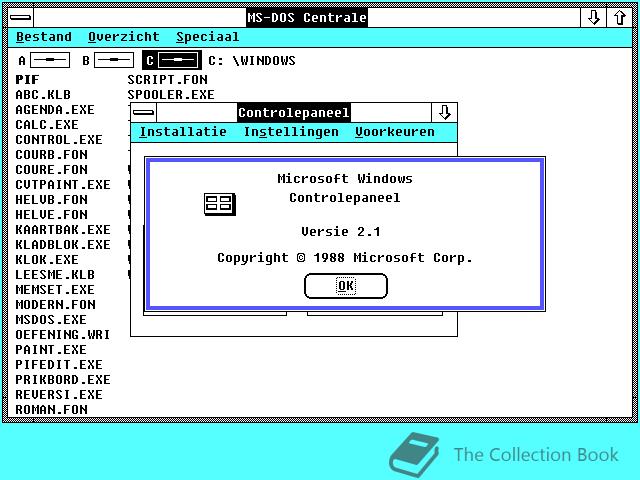Select ABC.KLB in the file list

(43, 95)
